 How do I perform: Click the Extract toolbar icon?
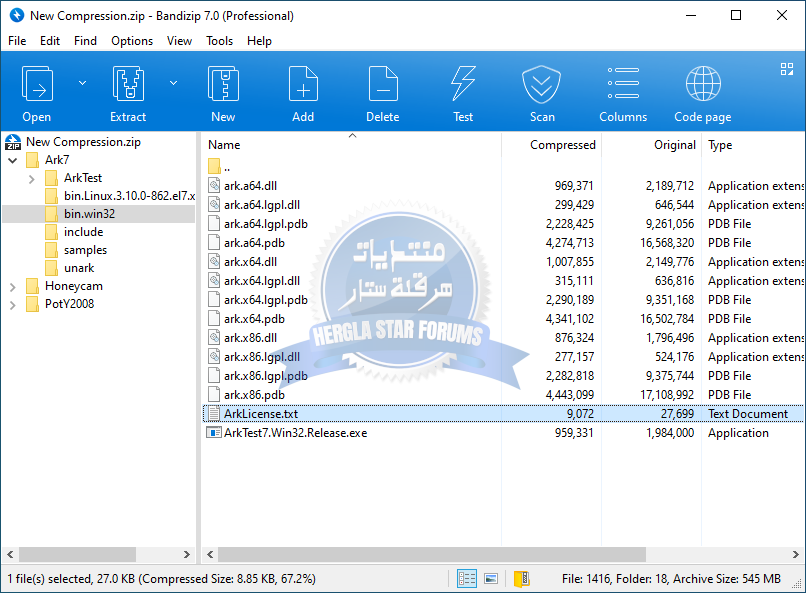click(x=128, y=84)
